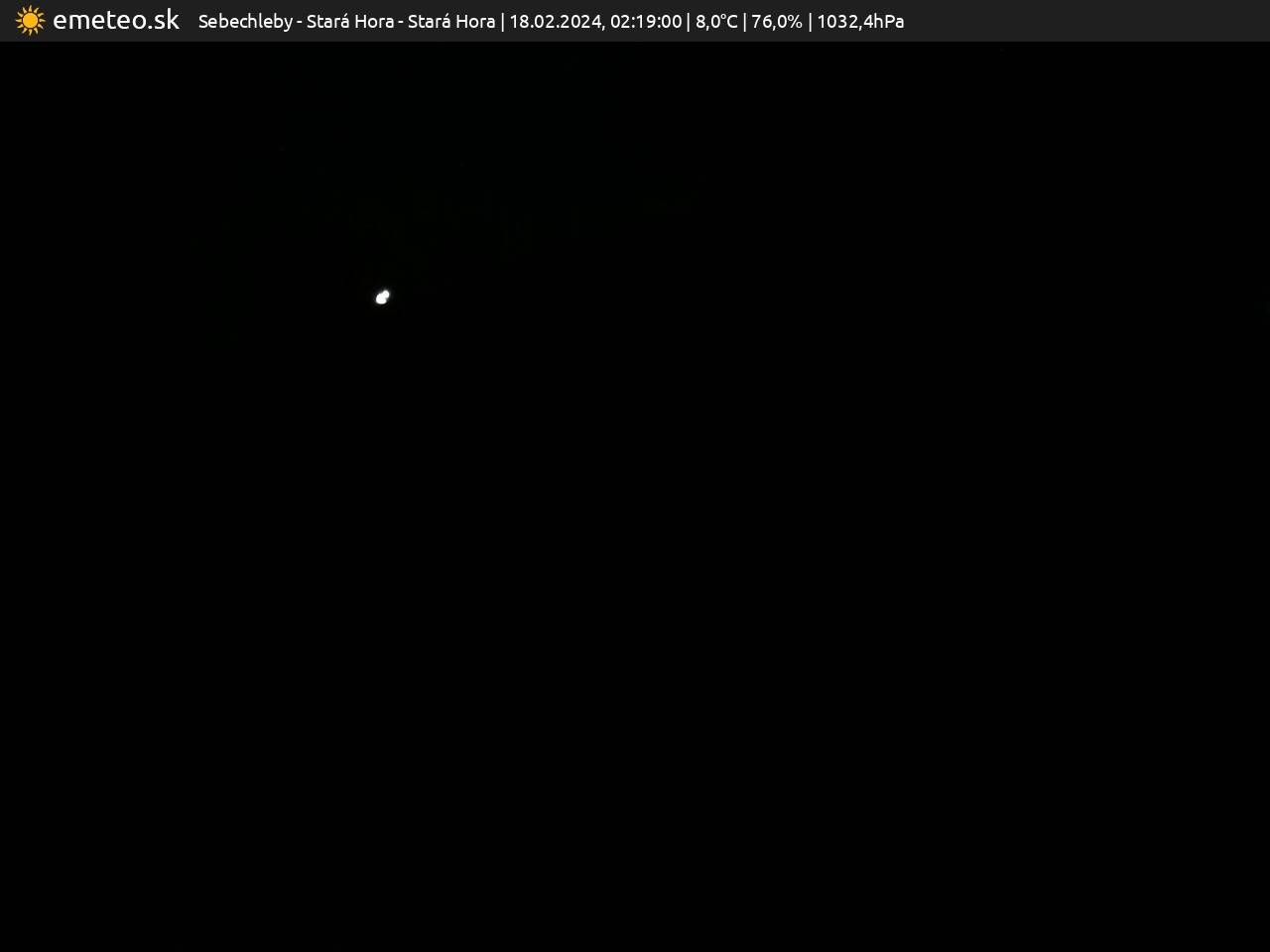The height and width of the screenshot is (952, 1270).
Task: Select the "Sebechleby" location name
Action: [x=245, y=22]
